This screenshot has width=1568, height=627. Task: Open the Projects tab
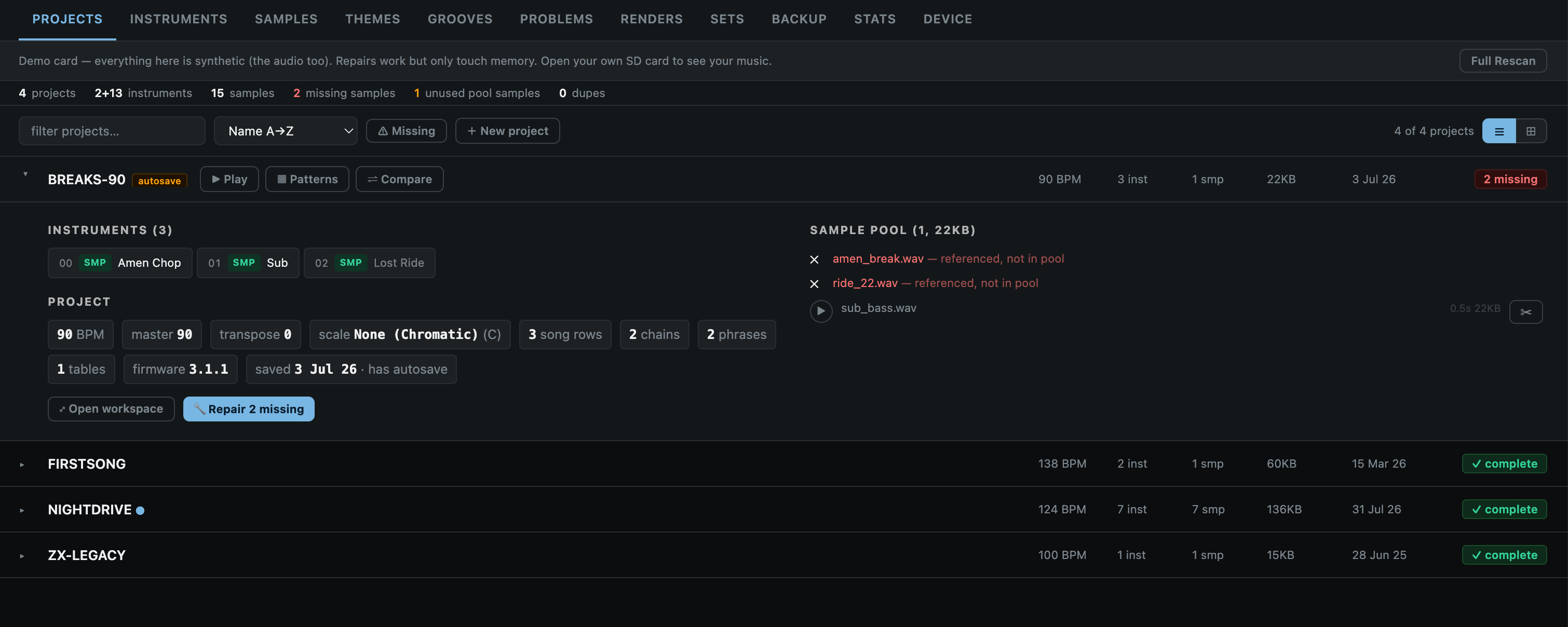pyautogui.click(x=67, y=19)
